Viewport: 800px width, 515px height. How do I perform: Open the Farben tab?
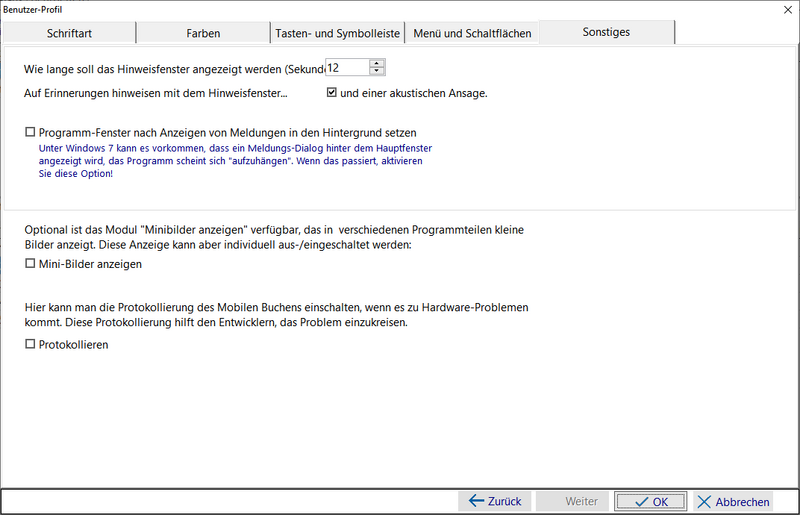tap(203, 33)
